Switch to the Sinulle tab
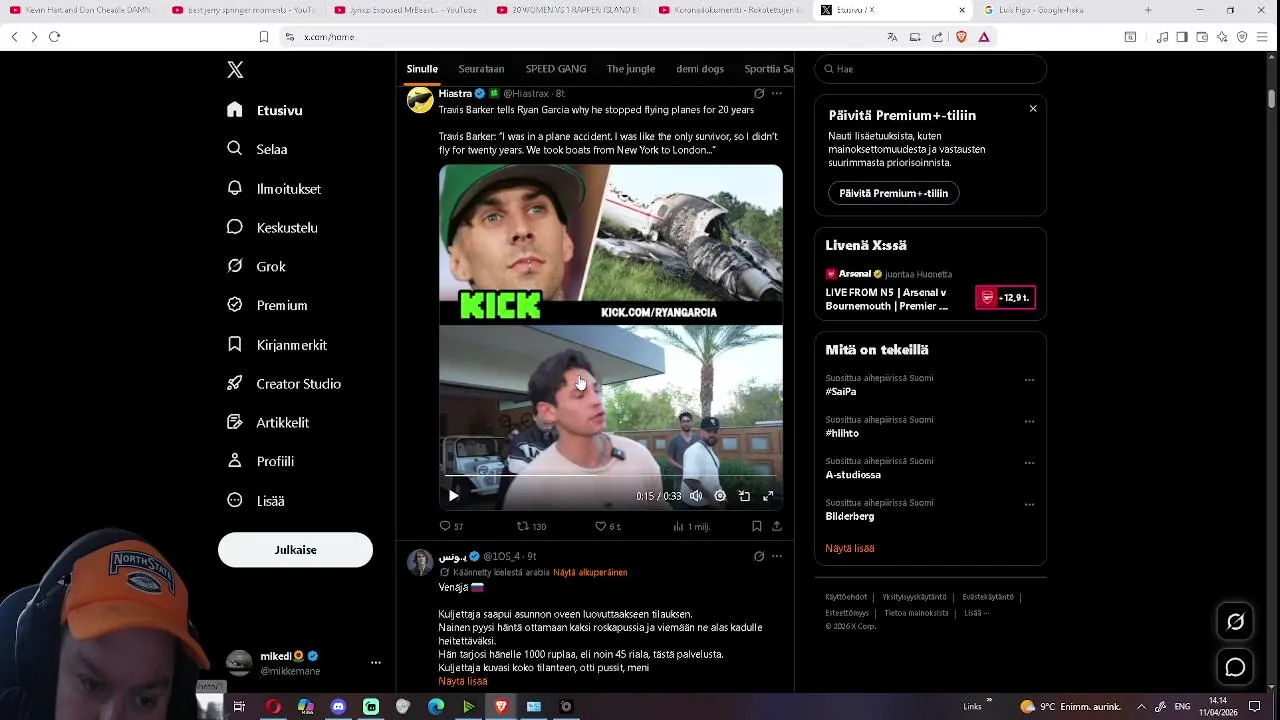 [422, 69]
